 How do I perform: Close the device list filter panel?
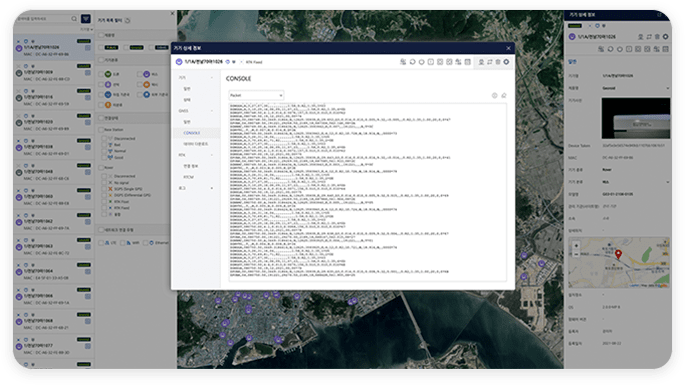coord(172,14)
